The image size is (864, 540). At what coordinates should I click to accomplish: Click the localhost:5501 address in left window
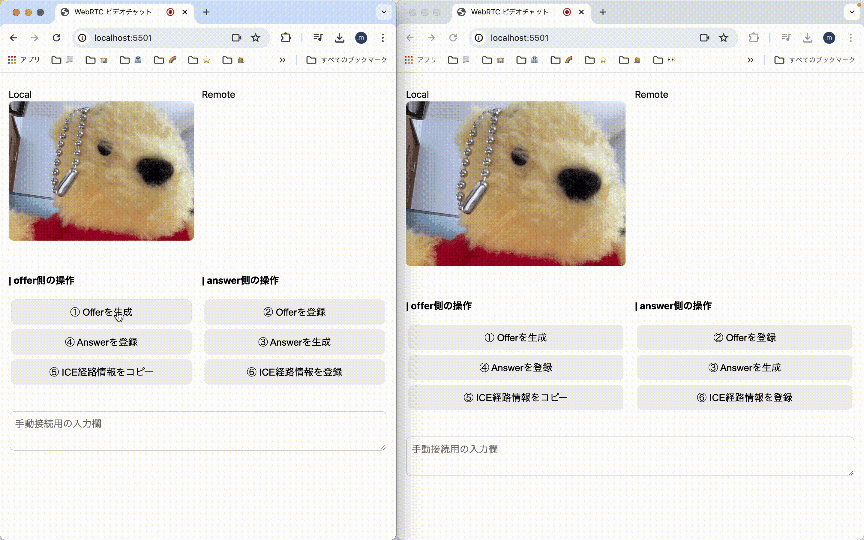click(123, 38)
